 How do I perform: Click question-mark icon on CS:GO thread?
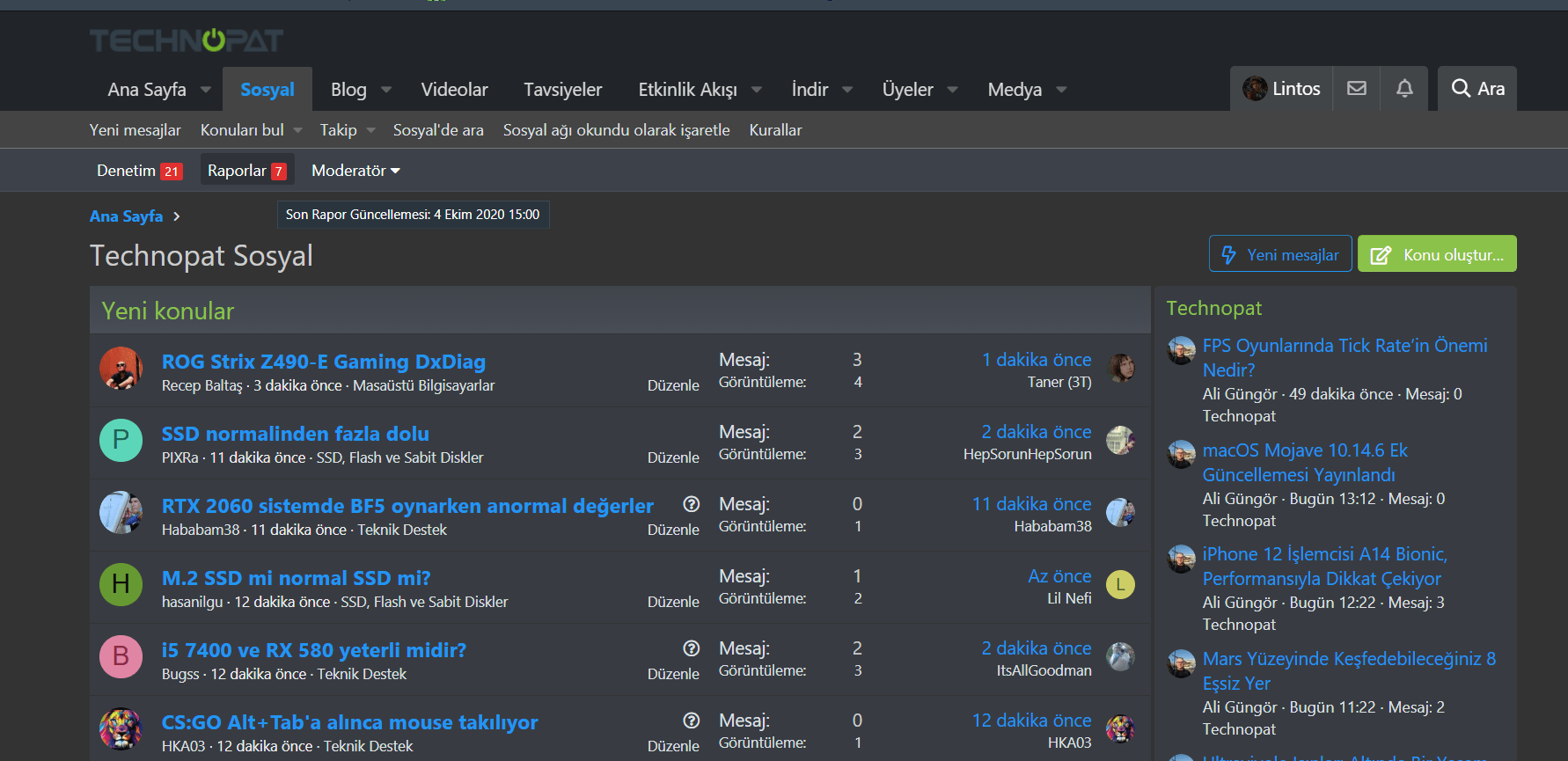coord(692,721)
